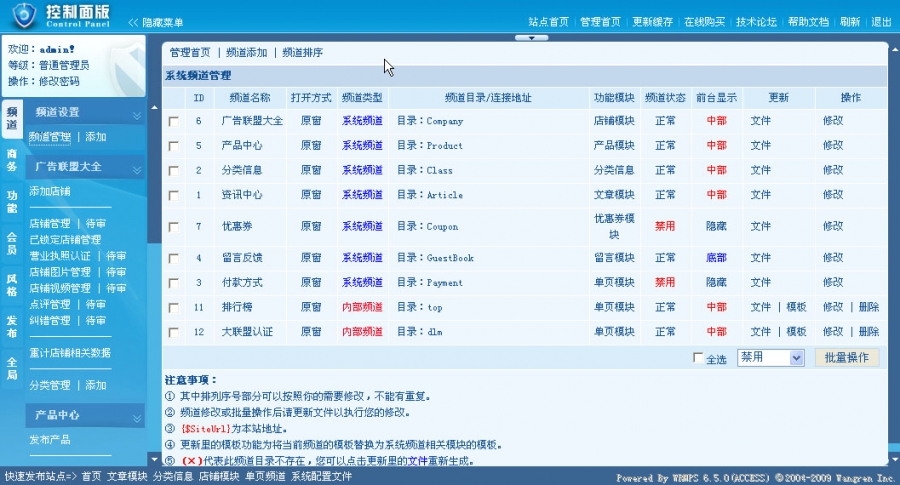Click 更新缓存 in the top navigation
Screen dimensions: 900x485
click(x=653, y=22)
